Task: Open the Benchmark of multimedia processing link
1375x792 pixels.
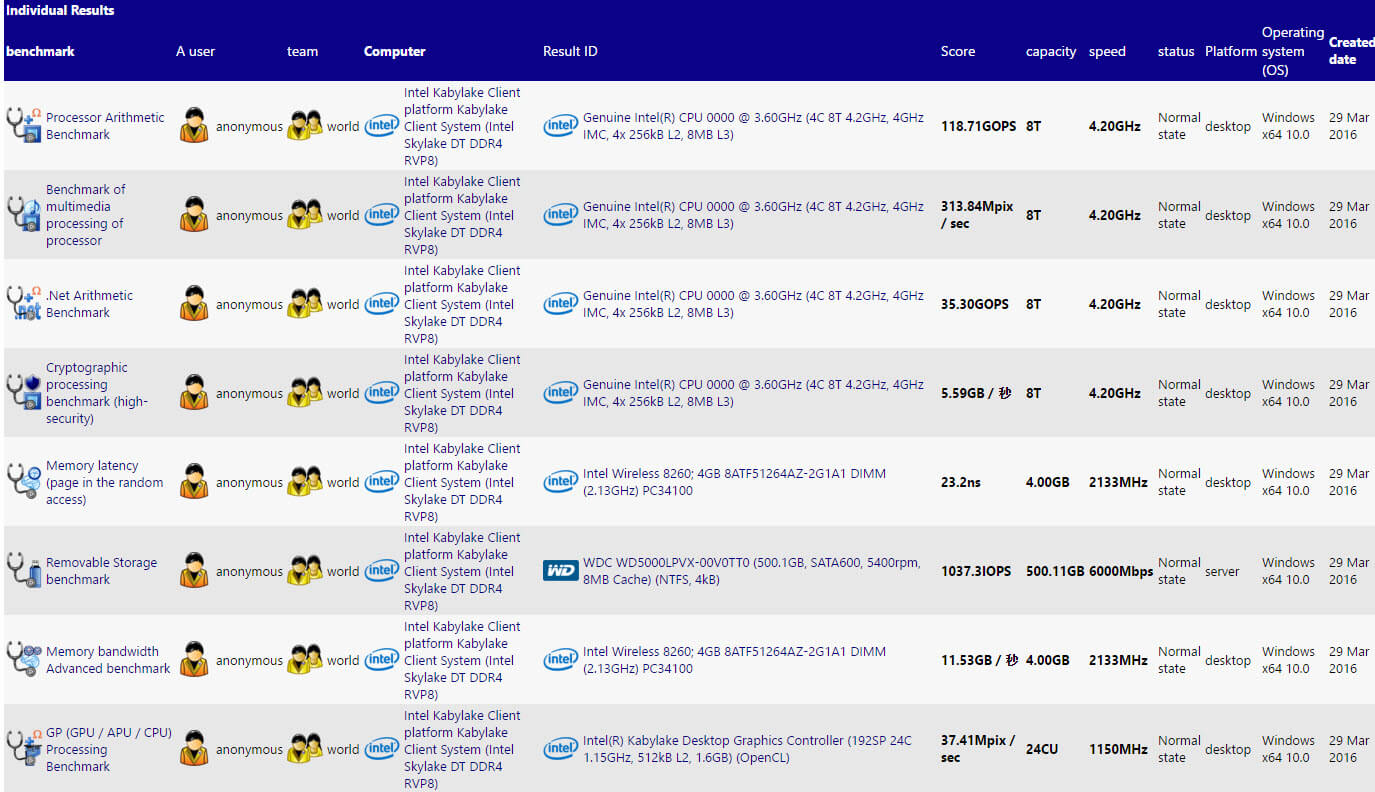Action: coord(86,215)
